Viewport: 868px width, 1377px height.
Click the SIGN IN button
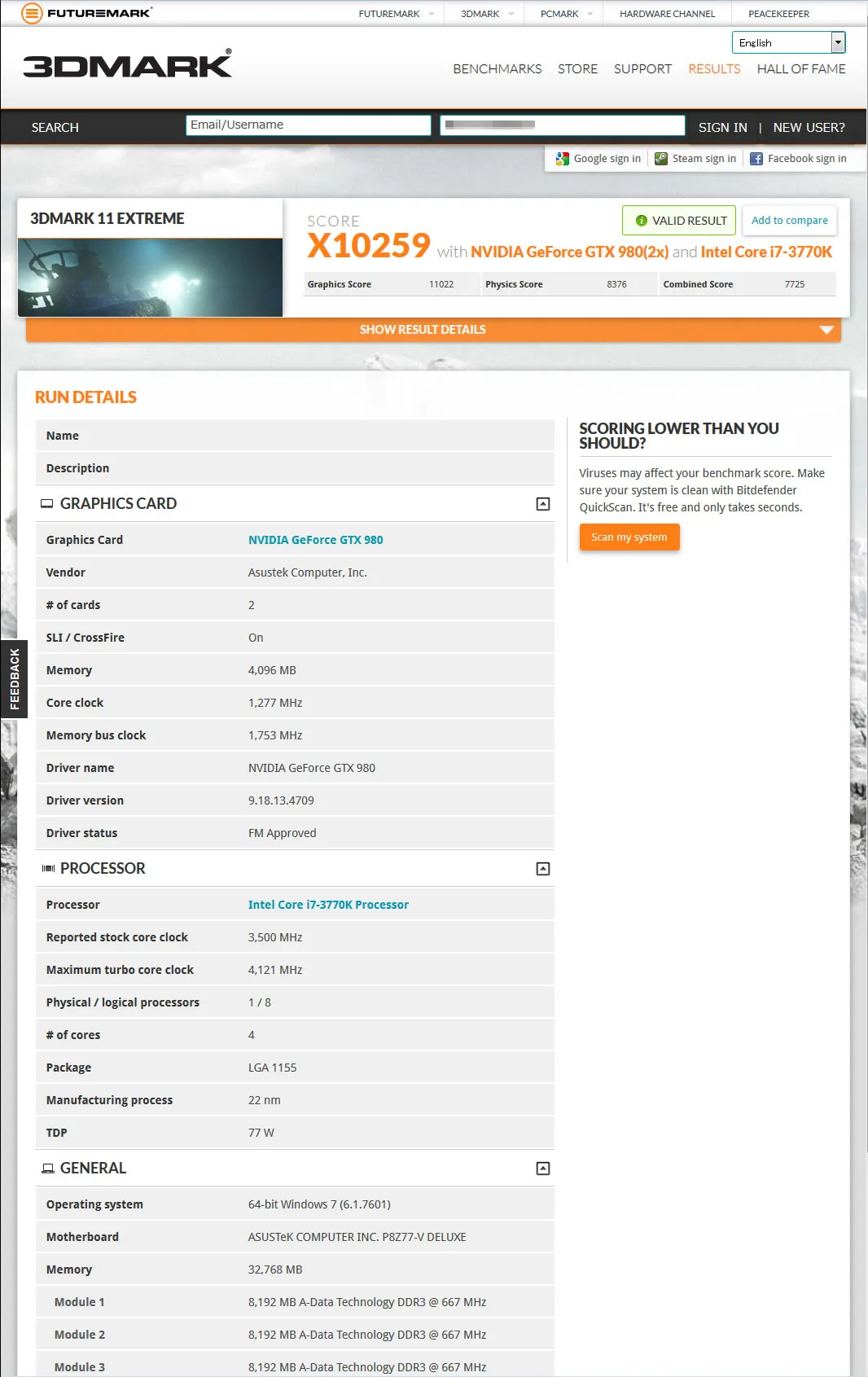click(723, 128)
